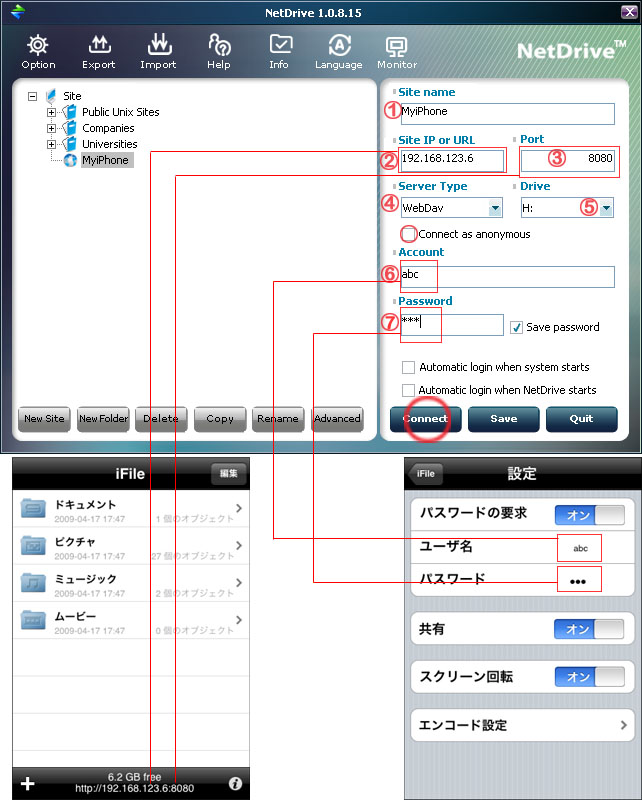Toggle the 共有 switch off
642x800 pixels.
point(589,629)
